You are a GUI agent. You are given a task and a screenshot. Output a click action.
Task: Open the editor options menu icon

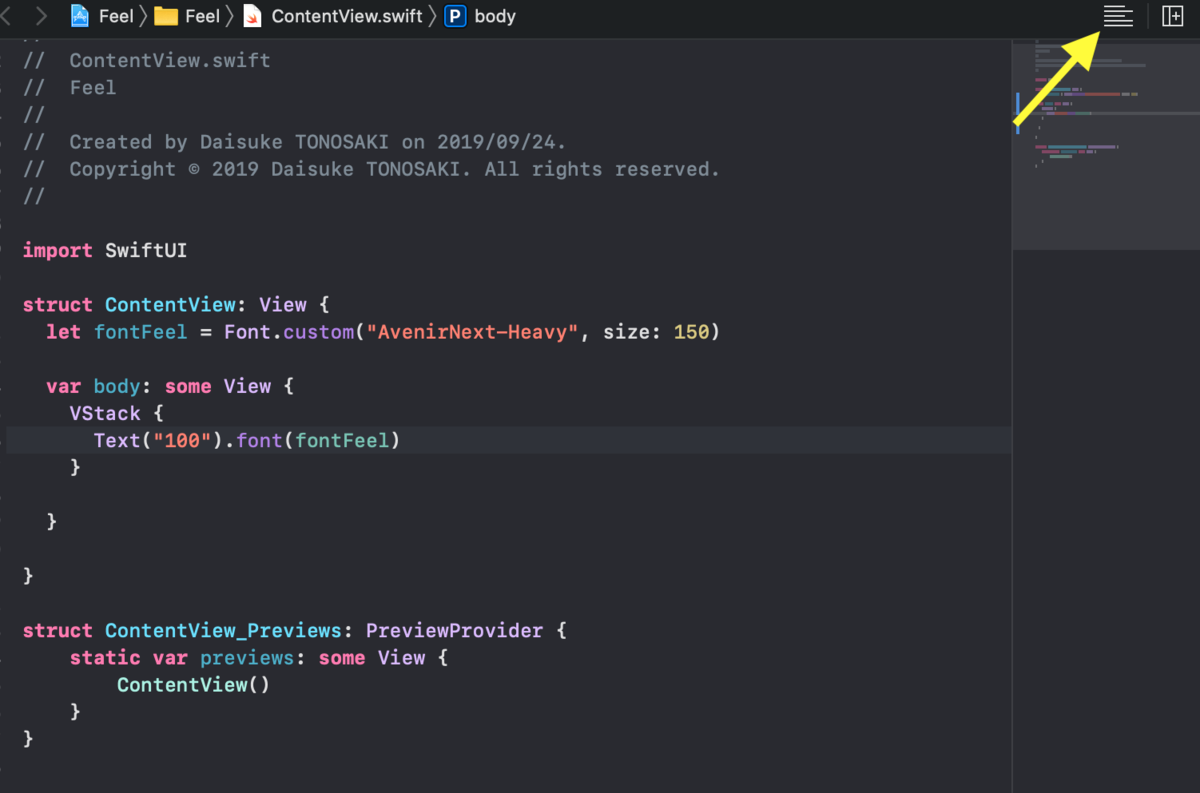1118,16
